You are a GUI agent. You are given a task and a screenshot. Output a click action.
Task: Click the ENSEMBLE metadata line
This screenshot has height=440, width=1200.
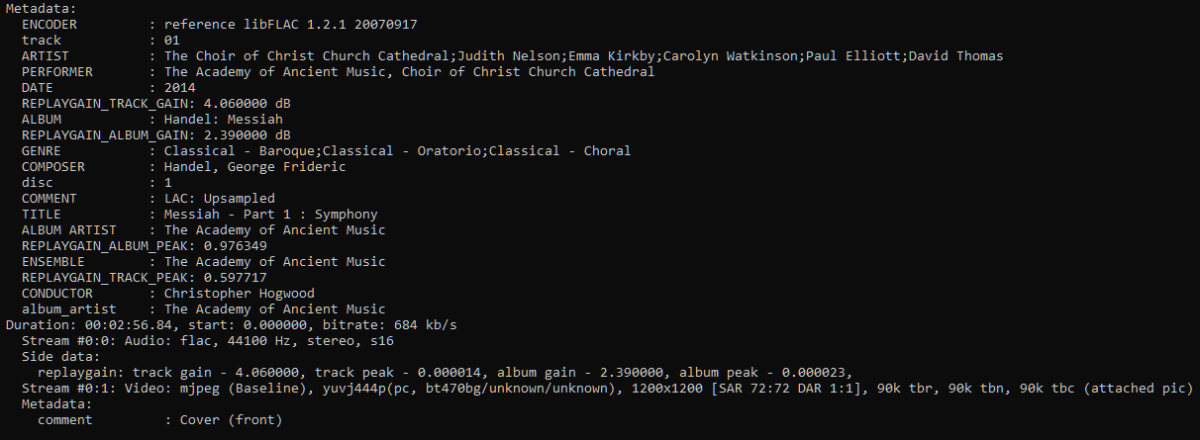tap(203, 263)
